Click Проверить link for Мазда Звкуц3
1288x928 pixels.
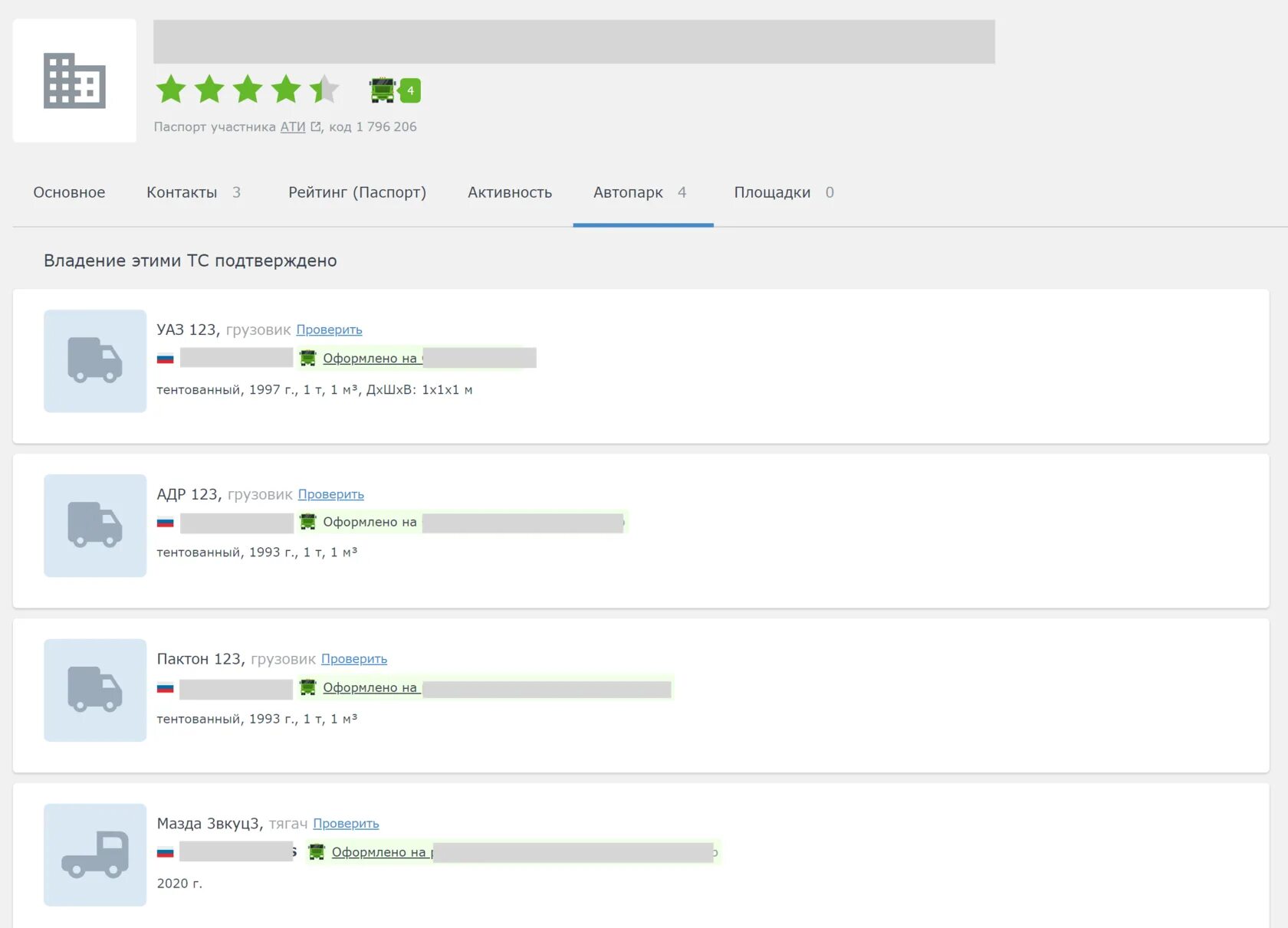pyautogui.click(x=346, y=824)
